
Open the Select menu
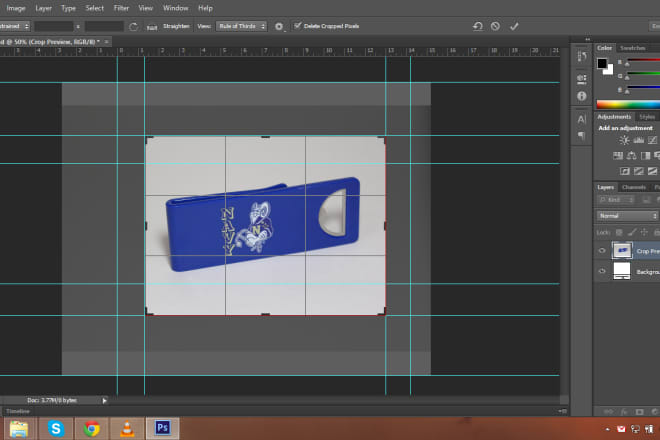point(94,8)
